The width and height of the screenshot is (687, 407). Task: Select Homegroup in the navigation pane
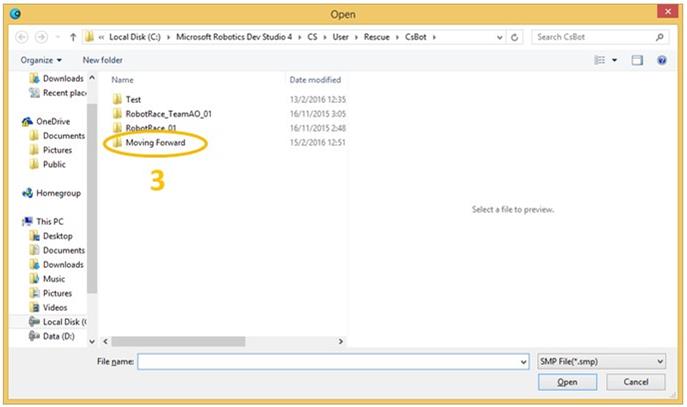click(56, 193)
